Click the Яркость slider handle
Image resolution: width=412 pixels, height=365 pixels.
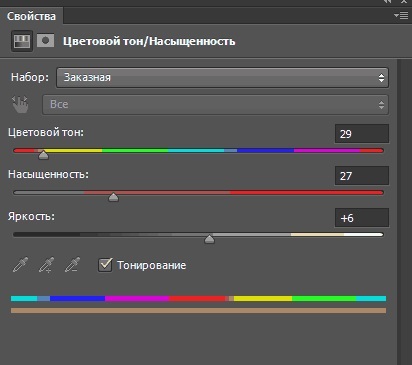(209, 239)
